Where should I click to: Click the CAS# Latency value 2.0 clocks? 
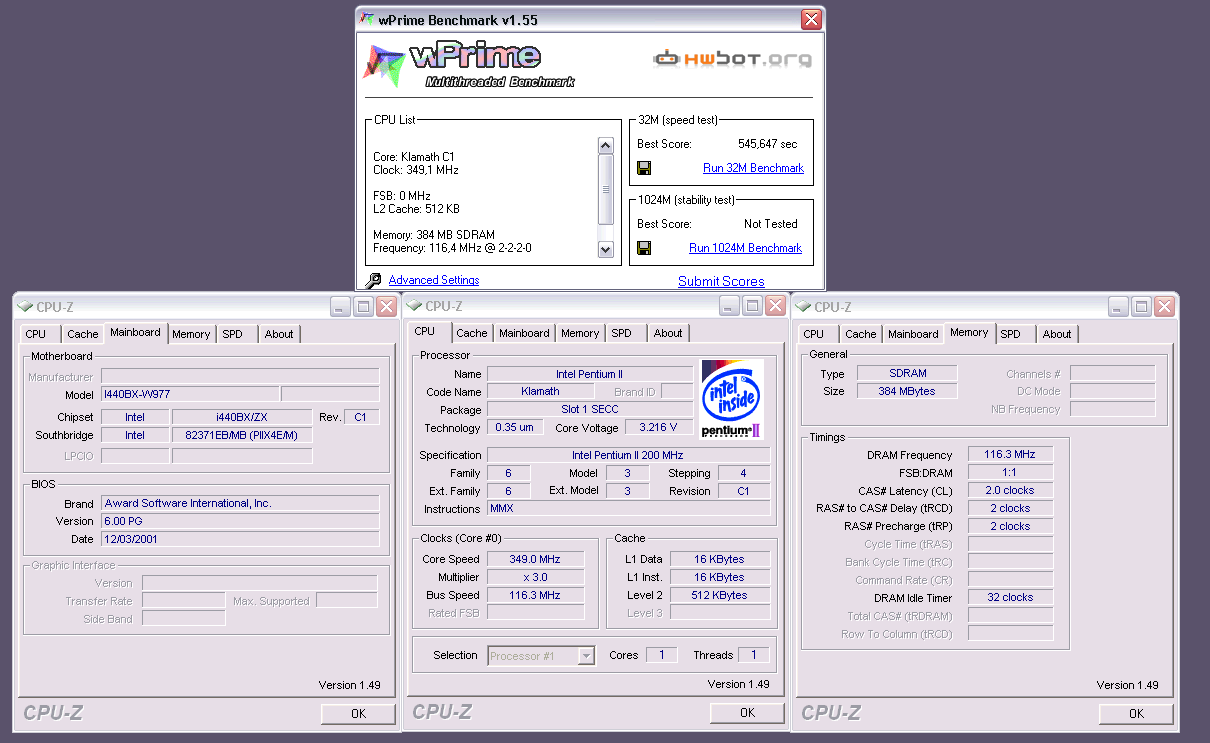pyautogui.click(x=1010, y=490)
